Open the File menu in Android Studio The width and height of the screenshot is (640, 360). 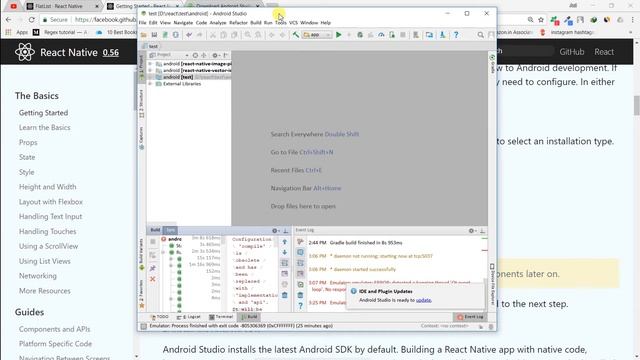click(142, 23)
